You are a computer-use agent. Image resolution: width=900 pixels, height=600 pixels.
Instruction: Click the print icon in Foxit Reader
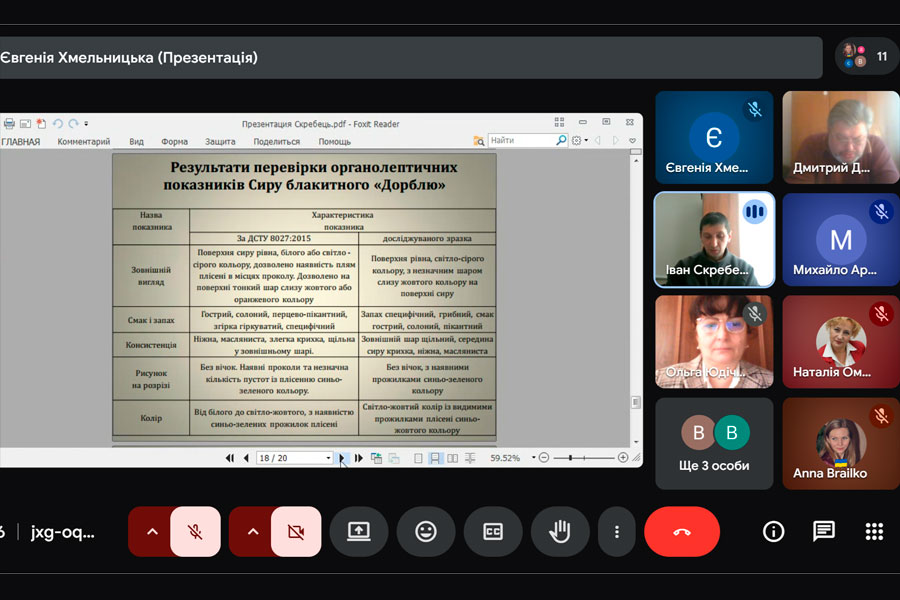click(9, 124)
